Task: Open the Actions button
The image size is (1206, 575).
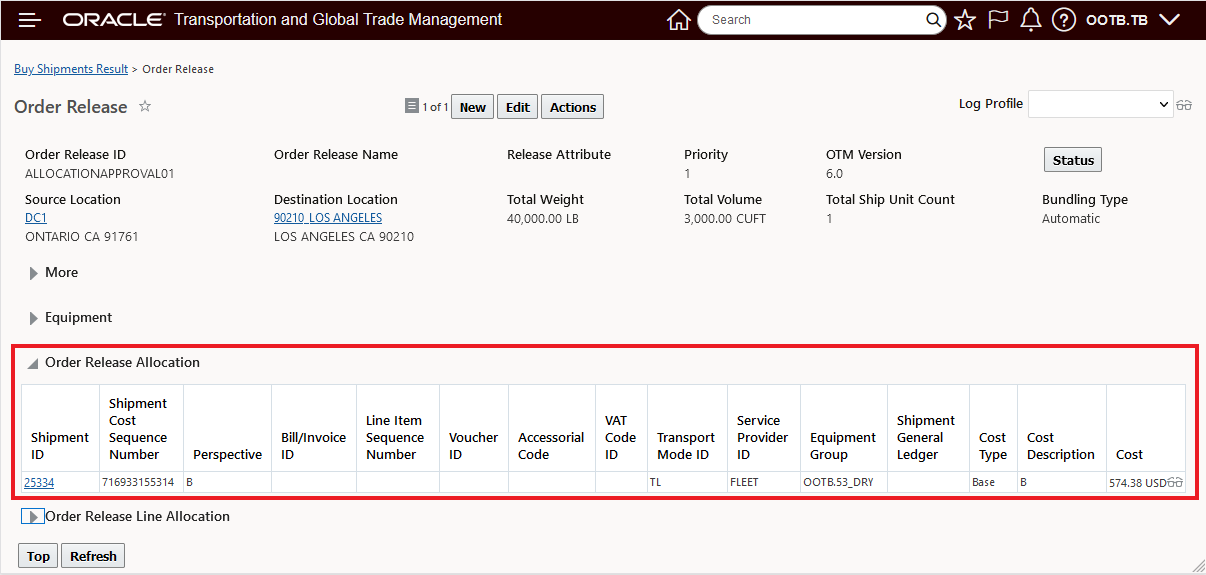Action: [x=573, y=107]
